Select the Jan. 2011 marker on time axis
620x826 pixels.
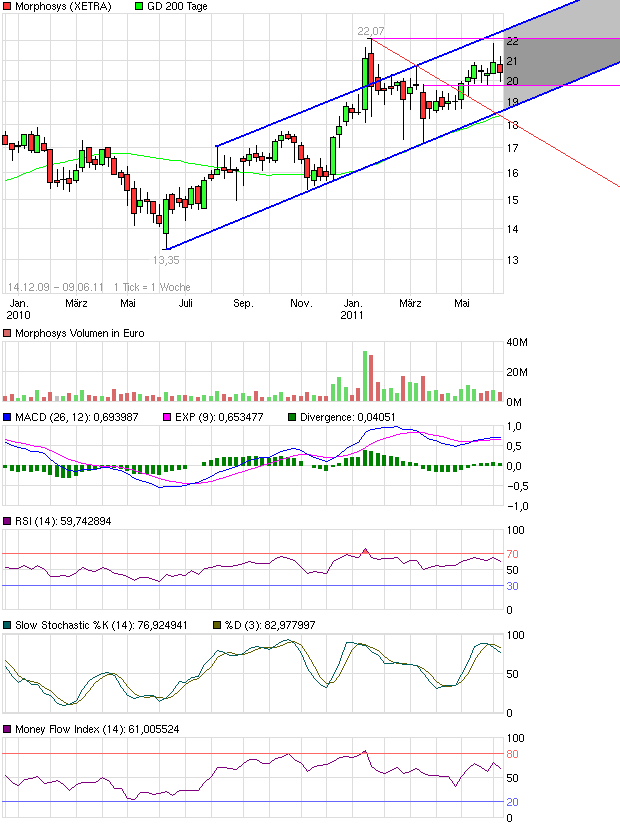tap(353, 307)
